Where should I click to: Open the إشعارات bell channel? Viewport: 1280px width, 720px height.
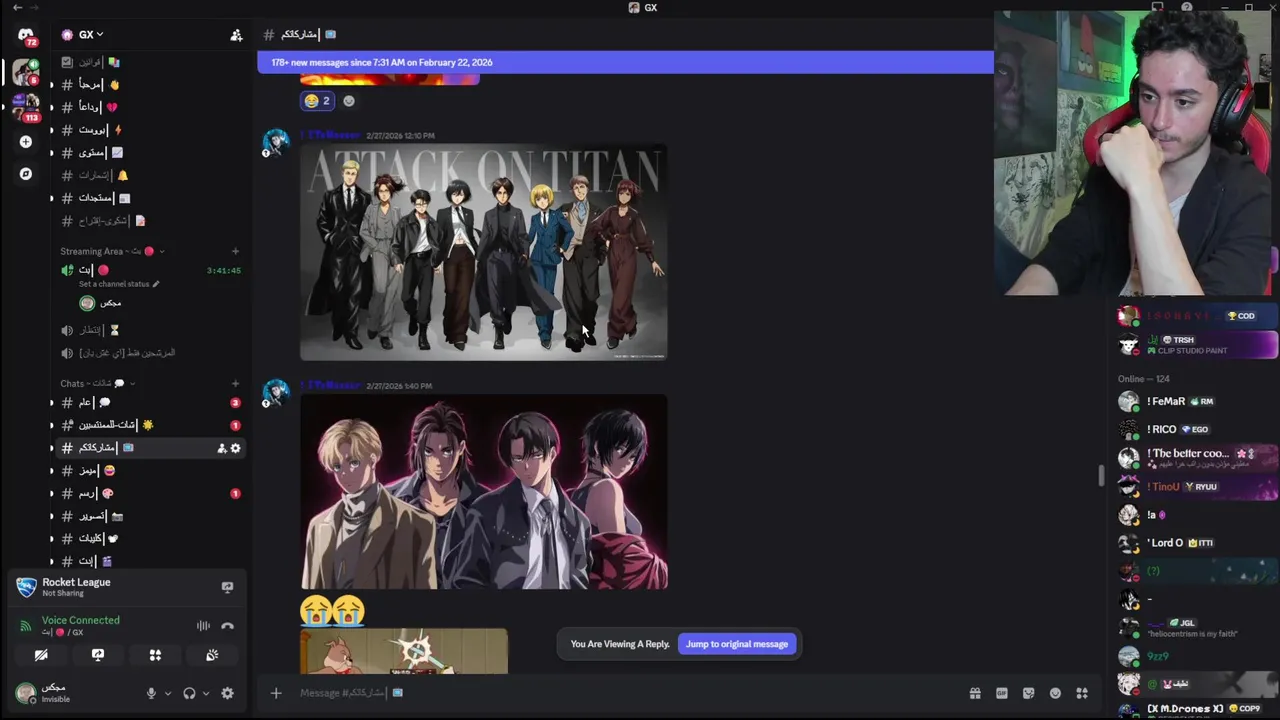(x=148, y=175)
